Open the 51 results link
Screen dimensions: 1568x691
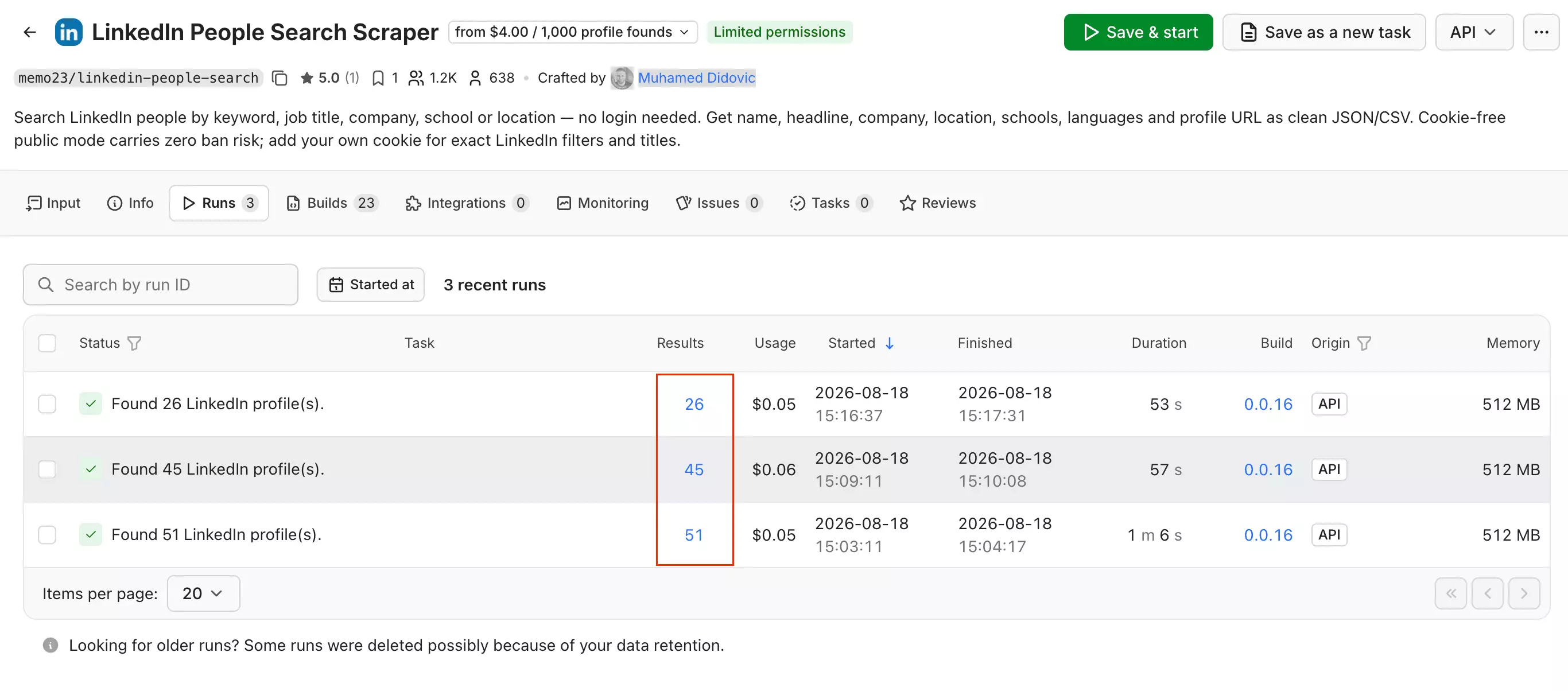click(694, 535)
